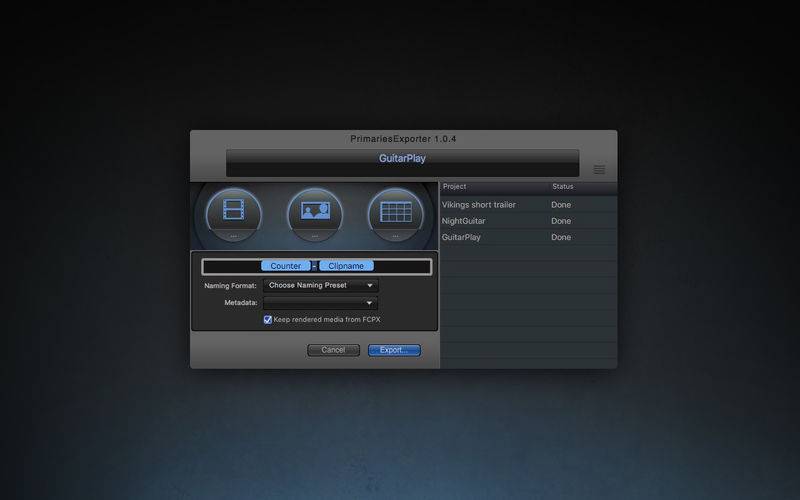Click the GuitarPlay project title display
The image size is (800, 500).
tap(403, 163)
